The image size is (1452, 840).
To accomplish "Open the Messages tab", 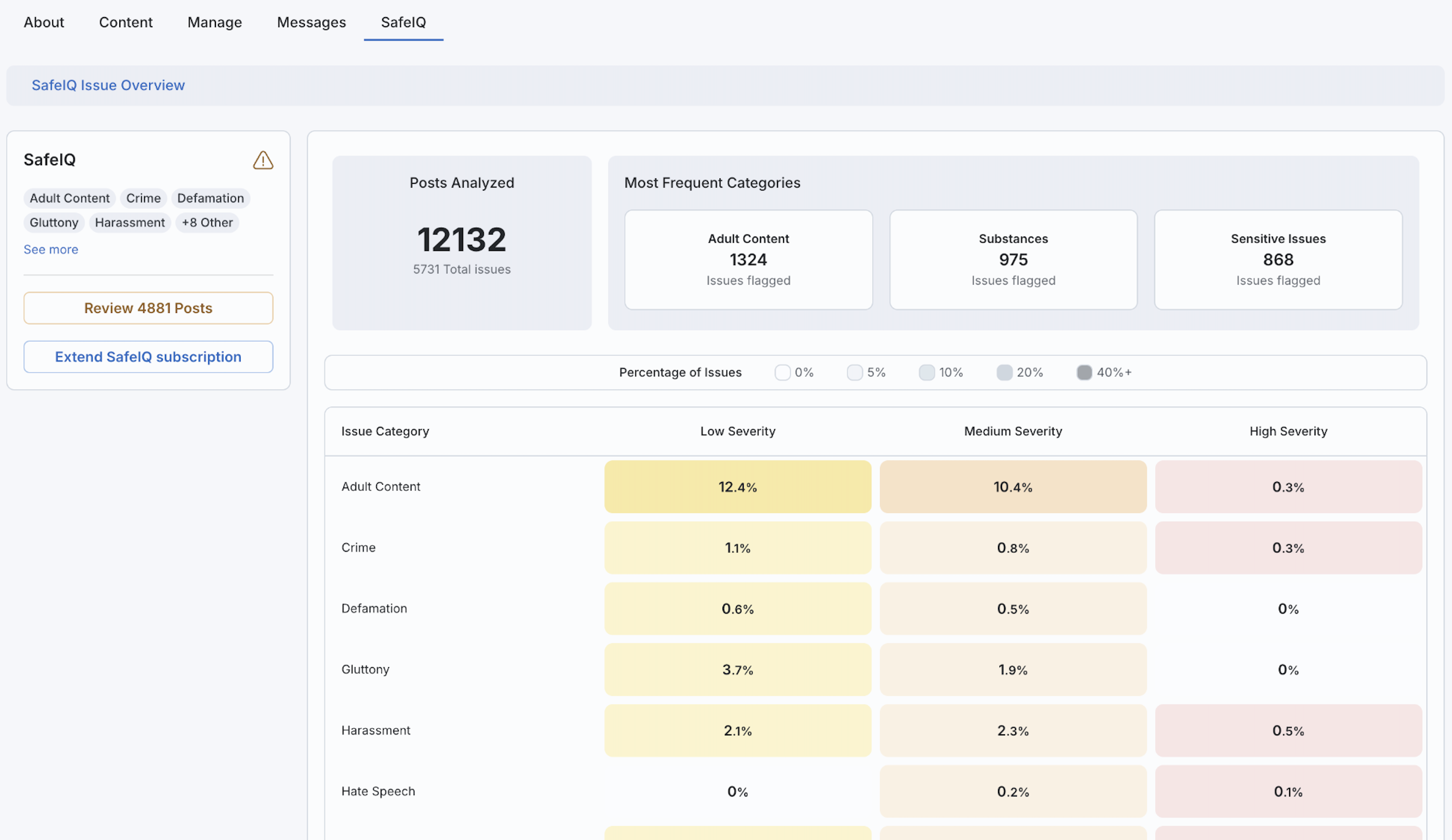I will 311,22.
